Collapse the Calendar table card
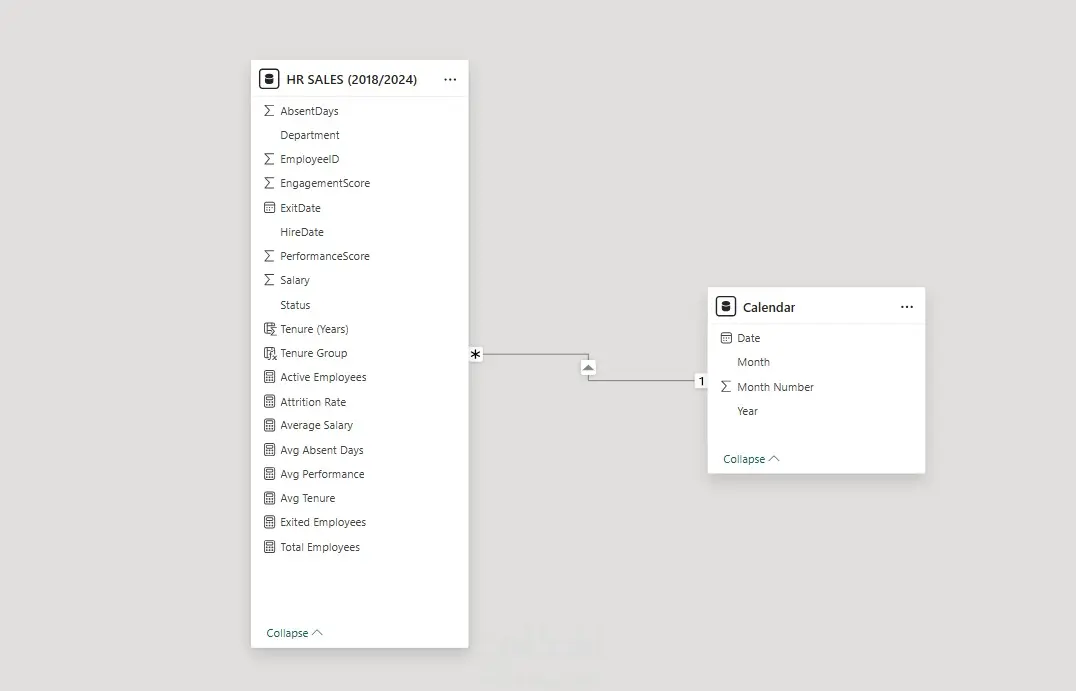1076x691 pixels. [x=751, y=459]
